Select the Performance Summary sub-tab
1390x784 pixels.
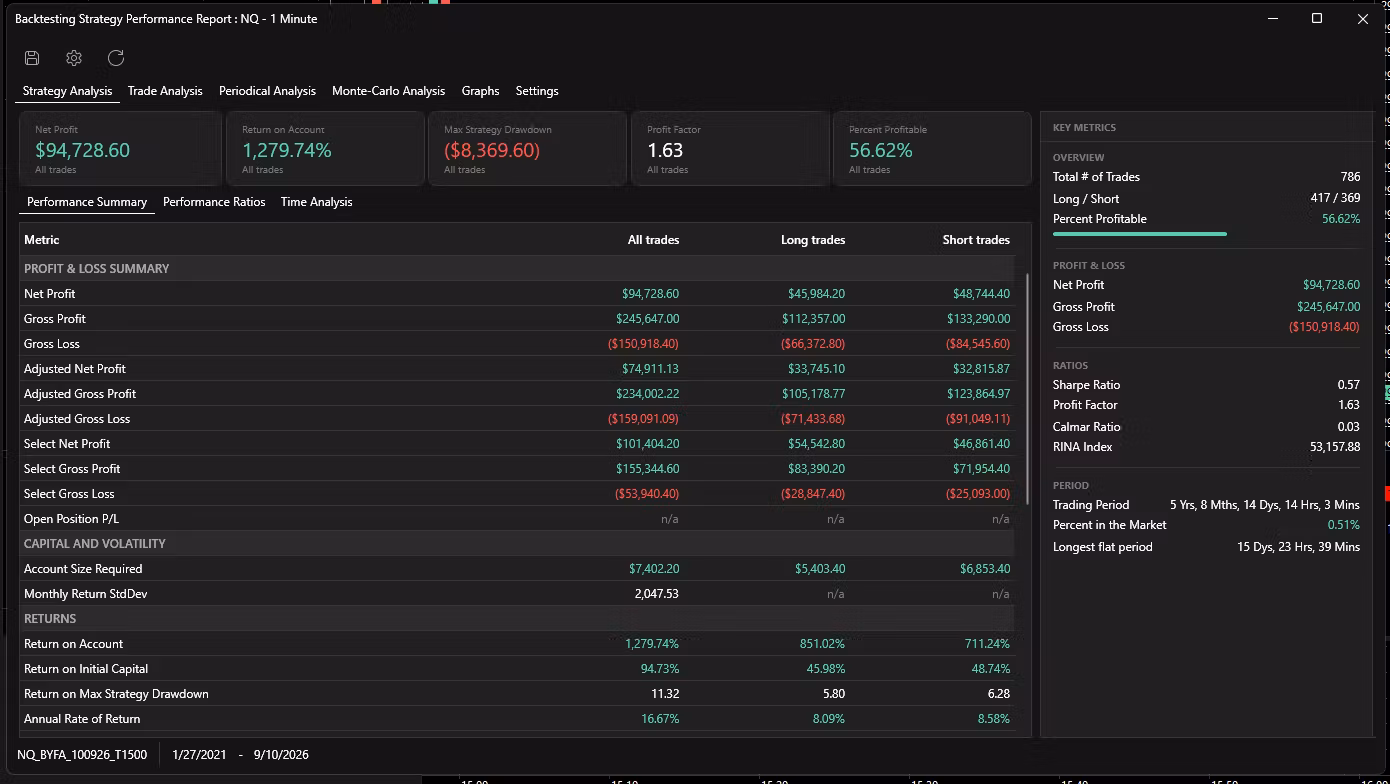(x=87, y=202)
